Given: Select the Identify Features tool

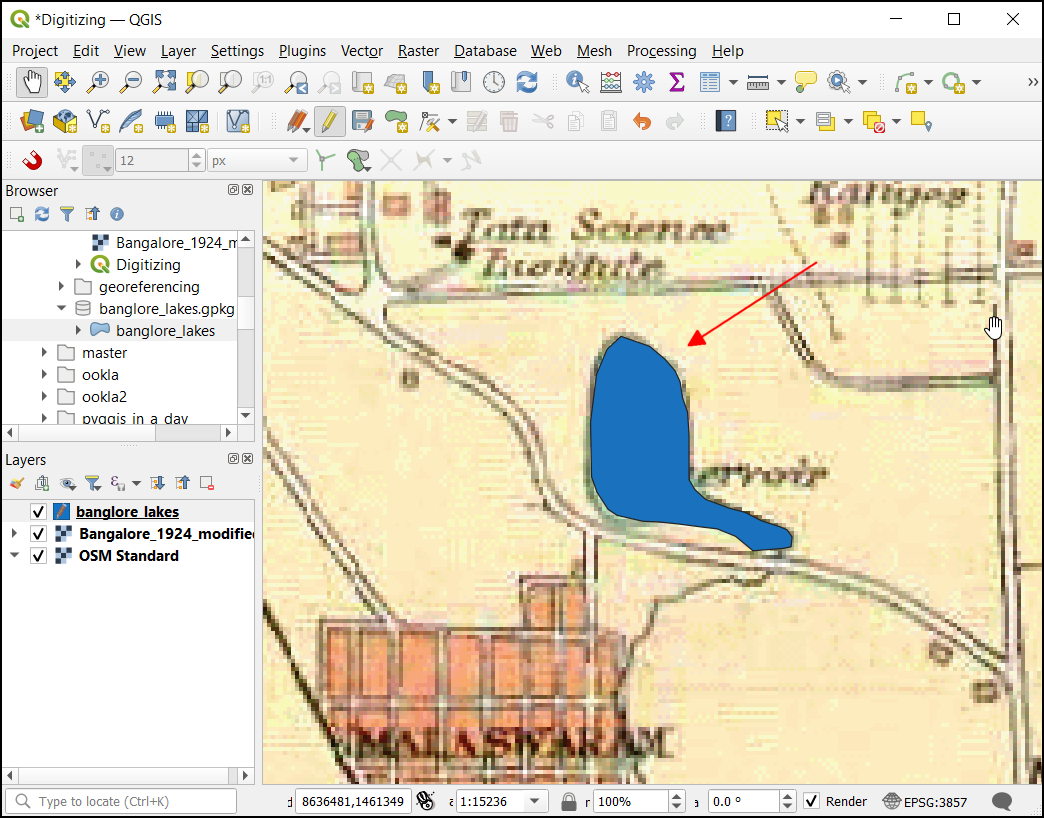Looking at the screenshot, I should 577,83.
